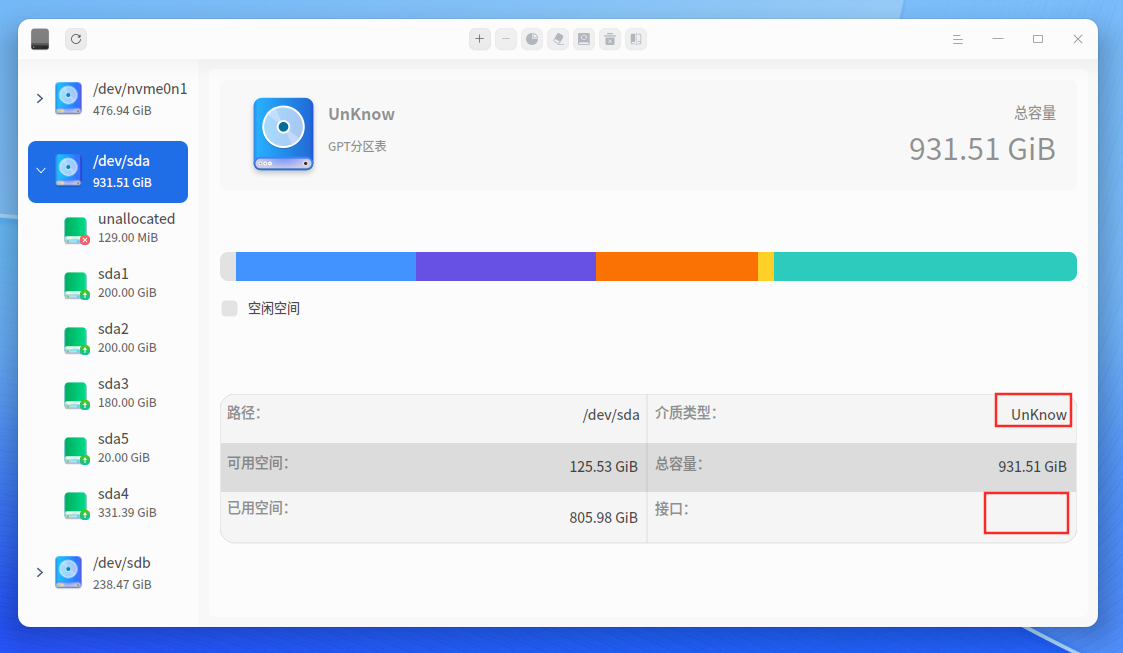Click the /dev/sdb disk icon
This screenshot has height=653, width=1123.
click(69, 573)
